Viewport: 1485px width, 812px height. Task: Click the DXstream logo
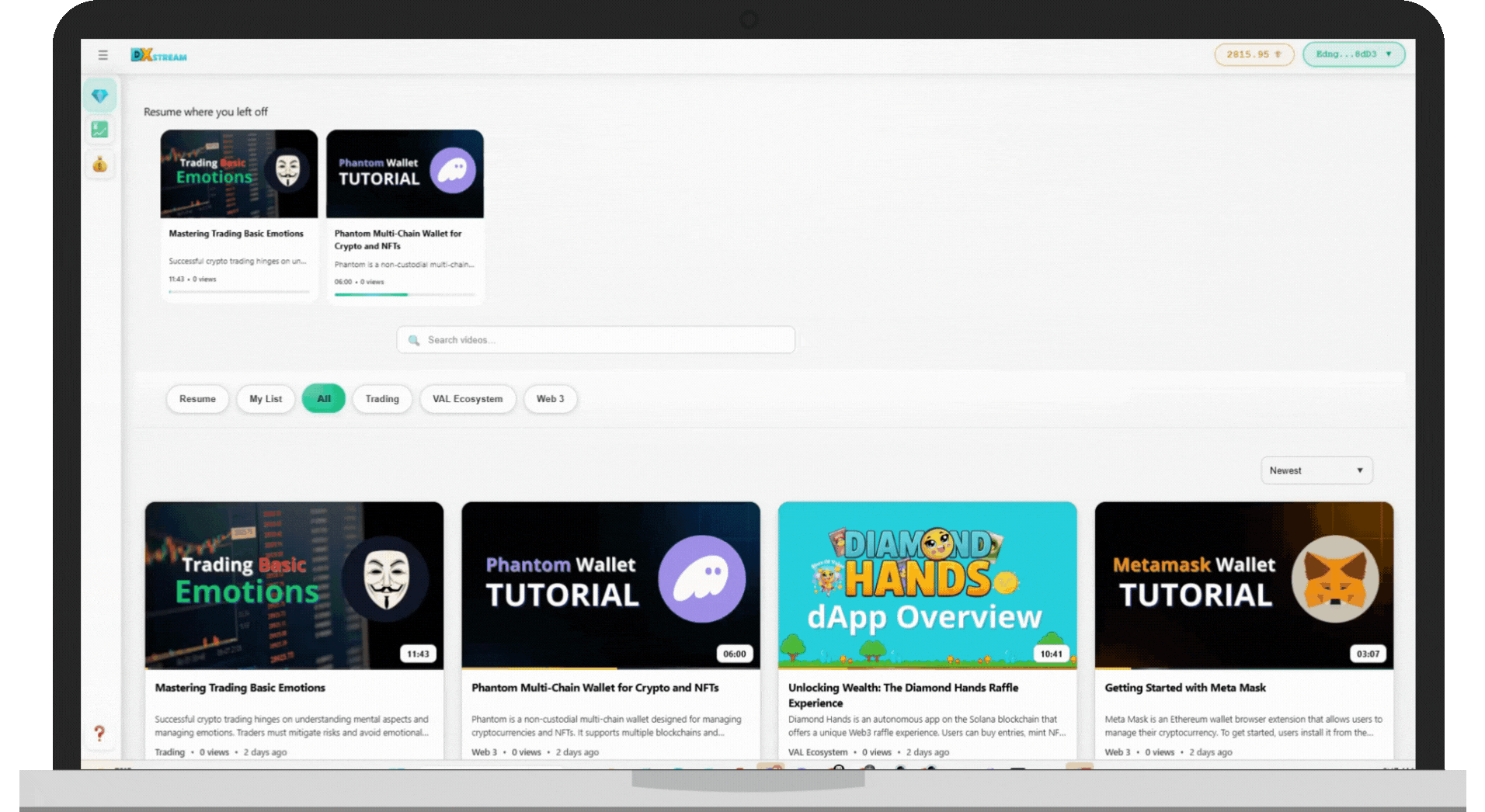(x=158, y=54)
